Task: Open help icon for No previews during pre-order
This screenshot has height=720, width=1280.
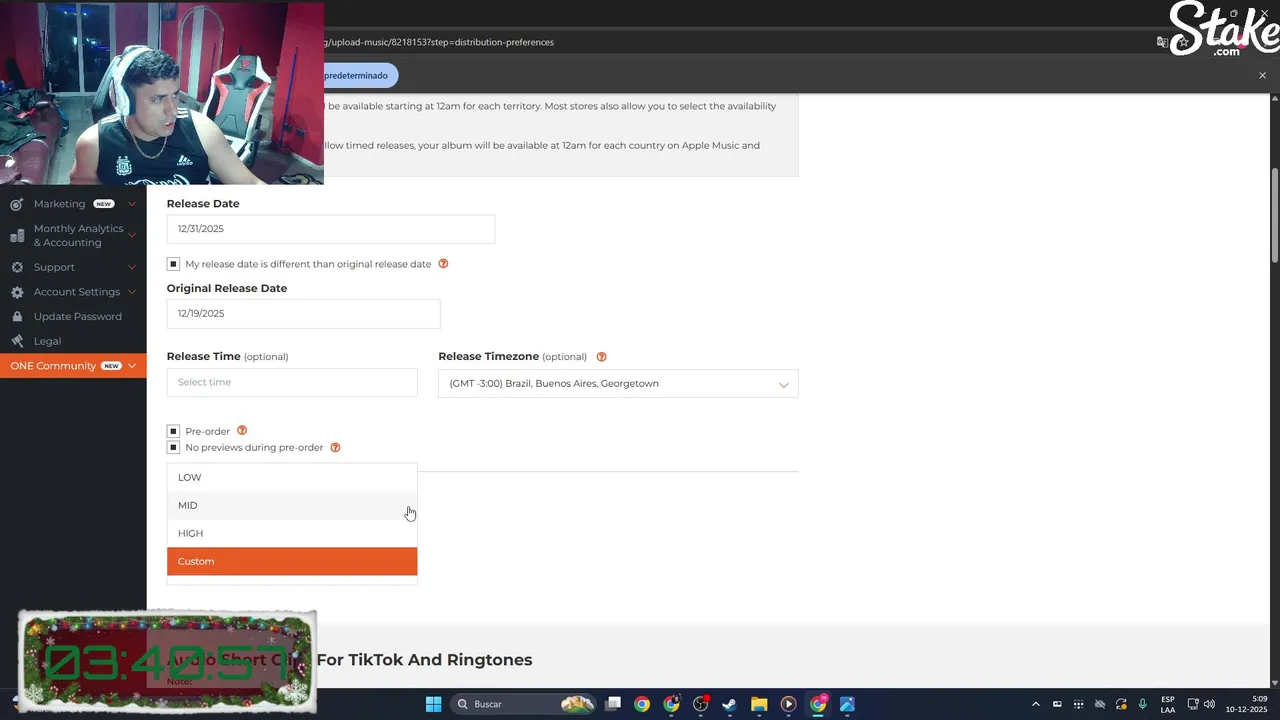Action: tap(335, 448)
